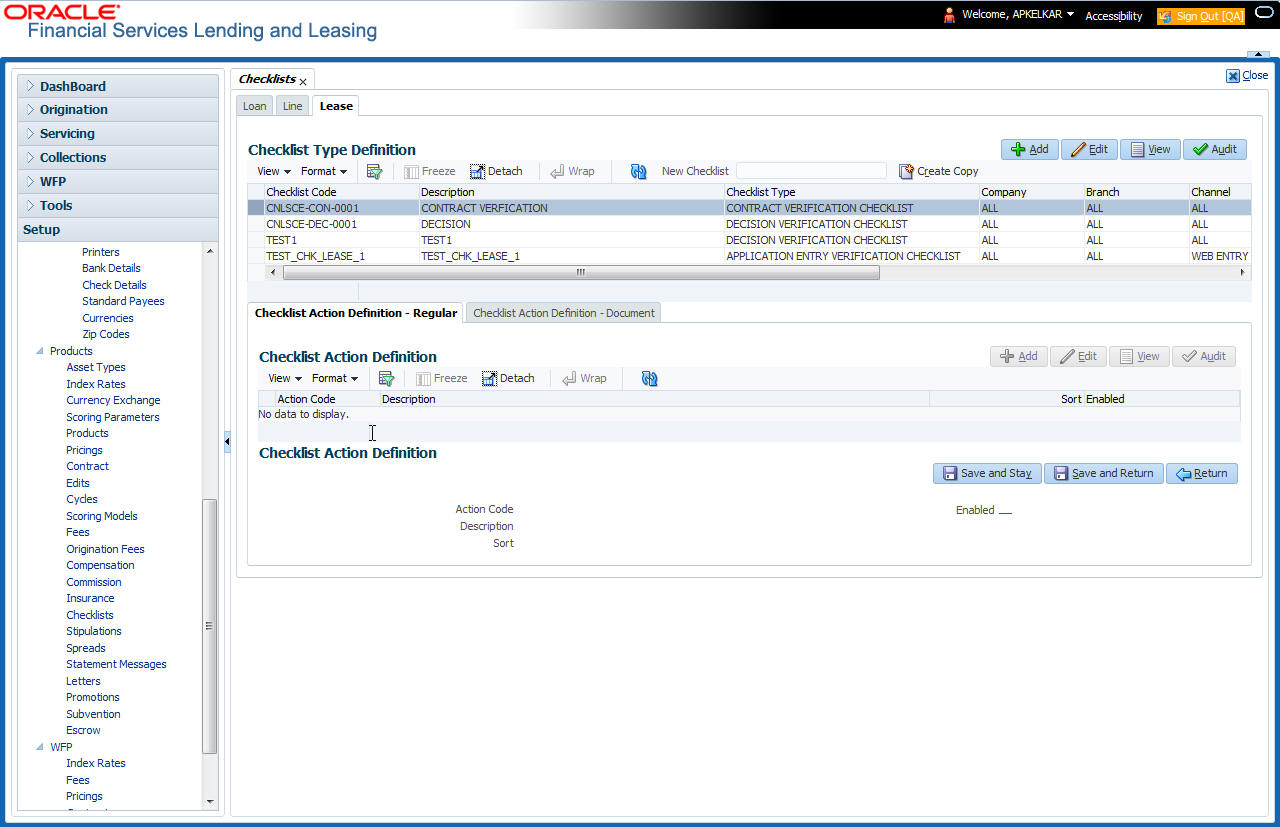Click the New Checklist input field
The height and width of the screenshot is (827, 1280).
[811, 171]
